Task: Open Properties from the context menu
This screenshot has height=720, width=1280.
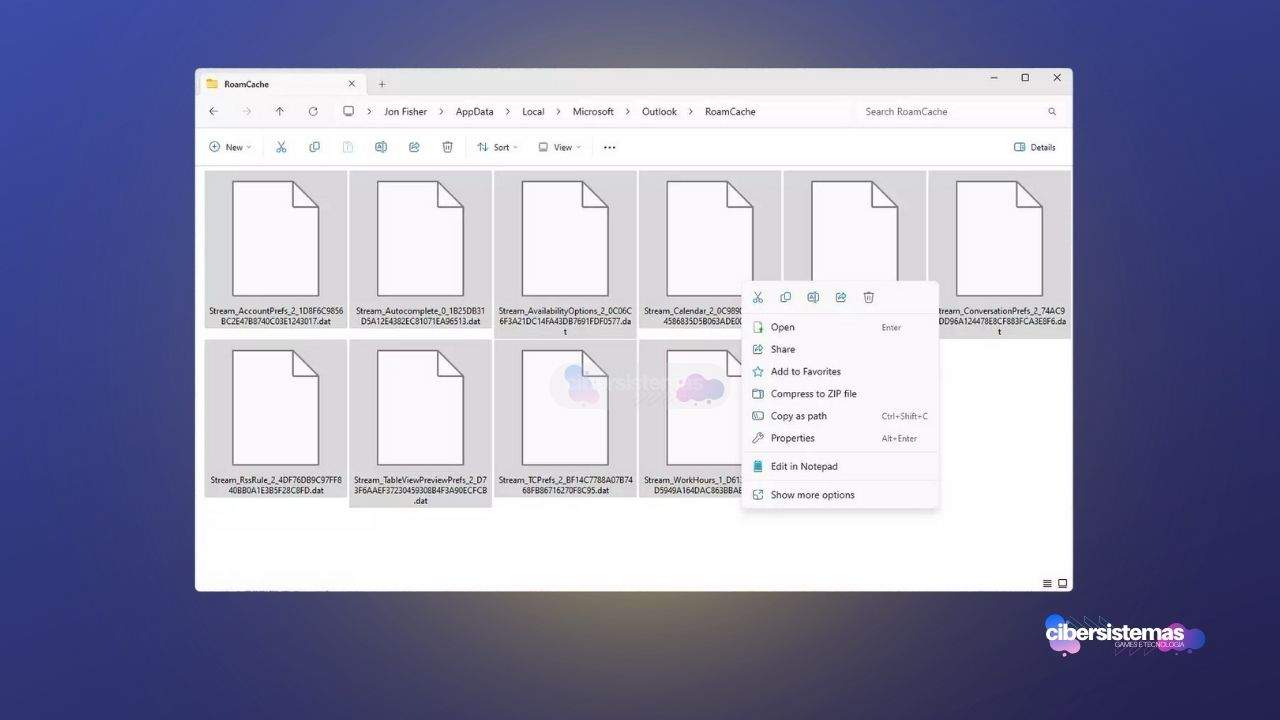Action: [840, 438]
